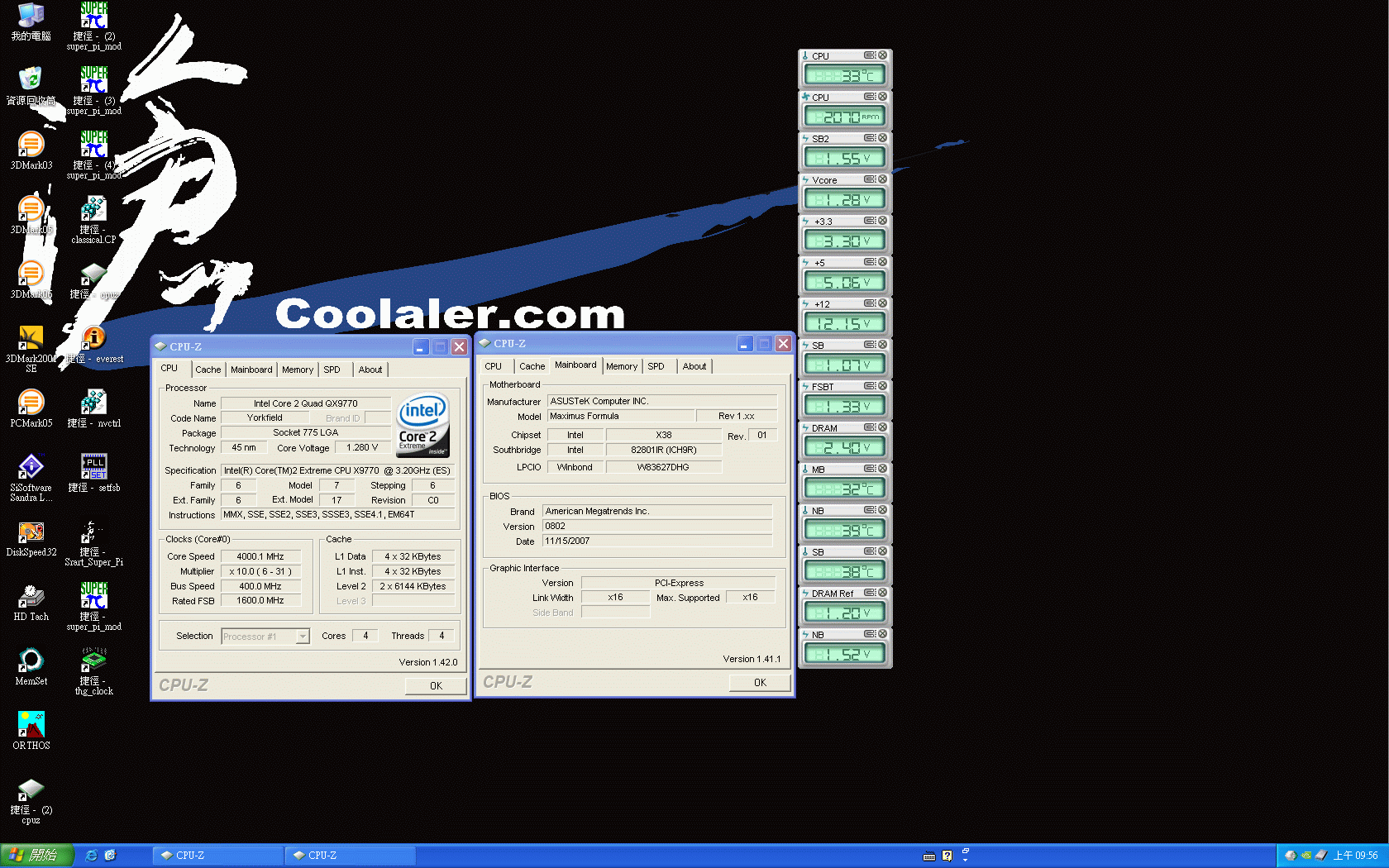Screen dimensions: 1389x868
Task: Click the CPU 33°C temperature display
Action: [x=845, y=76]
